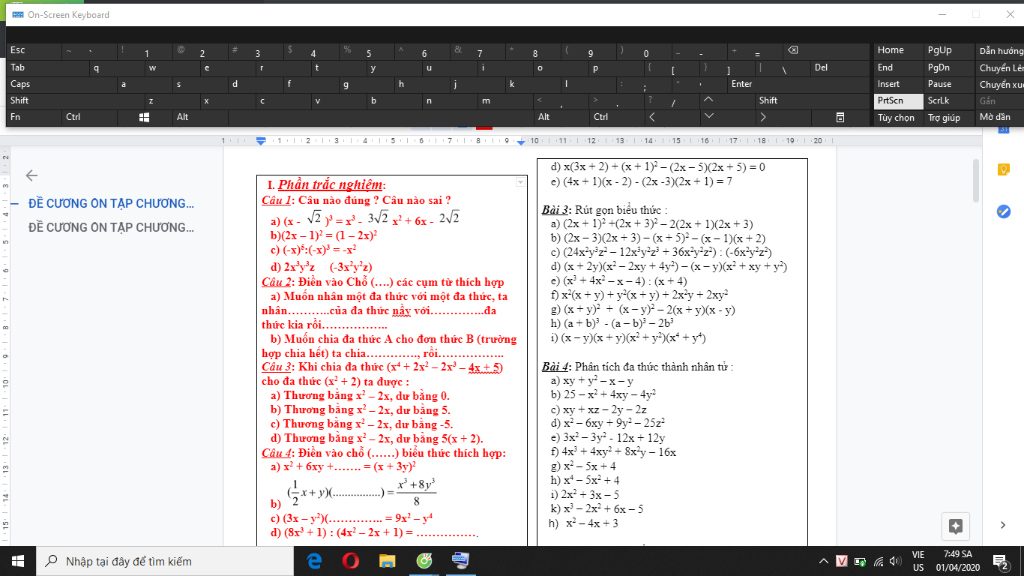Image resolution: width=1024 pixels, height=576 pixels.
Task: Click the PgDn key
Action: [x=948, y=68]
